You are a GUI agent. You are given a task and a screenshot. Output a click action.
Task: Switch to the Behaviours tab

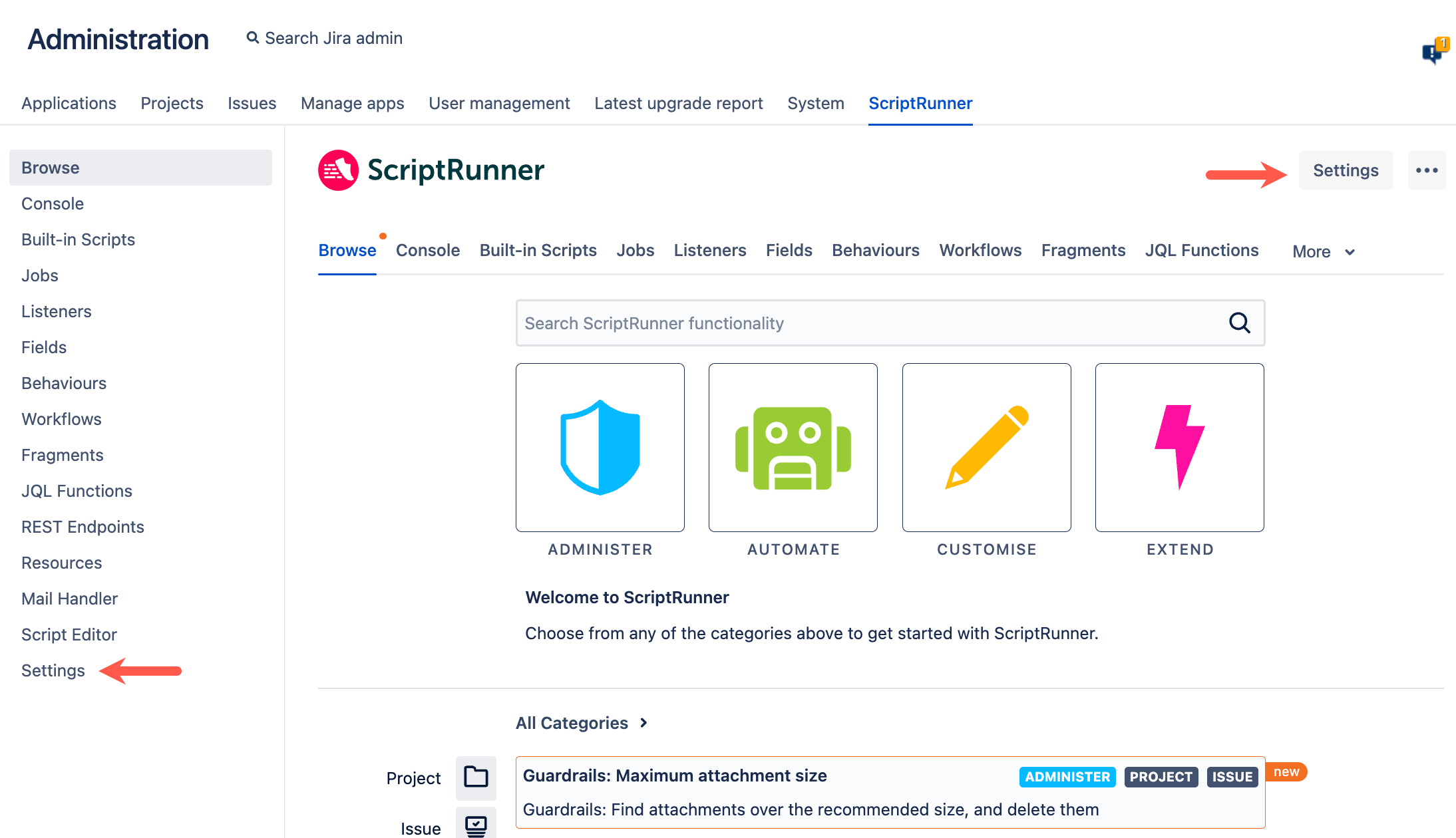point(876,250)
